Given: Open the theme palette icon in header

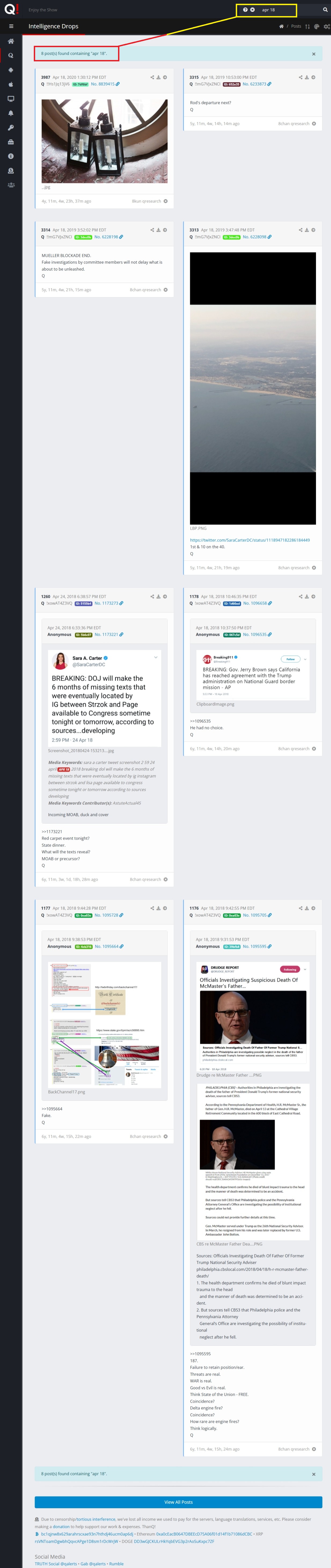Looking at the screenshot, I should pos(316,27).
